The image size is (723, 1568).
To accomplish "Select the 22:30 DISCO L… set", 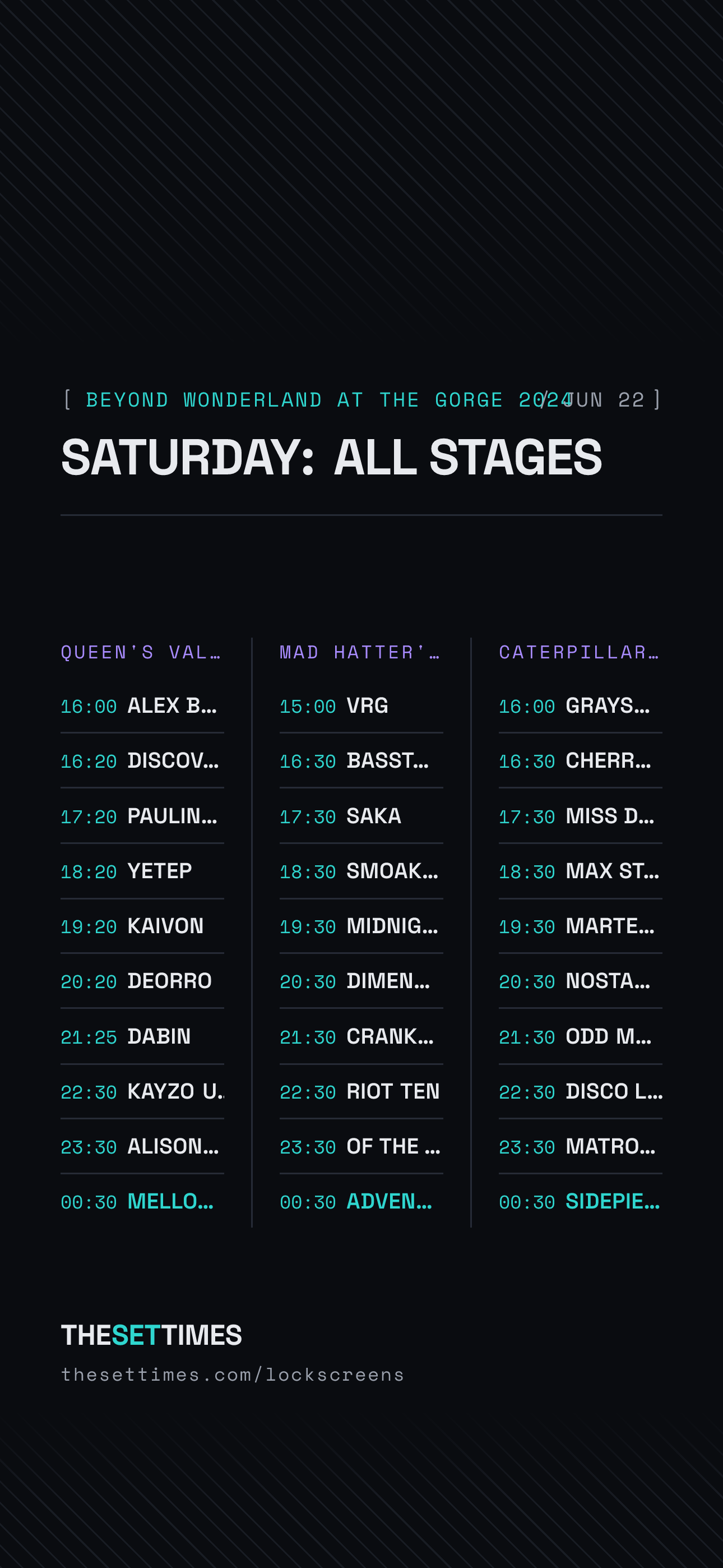I will click(x=580, y=1091).
